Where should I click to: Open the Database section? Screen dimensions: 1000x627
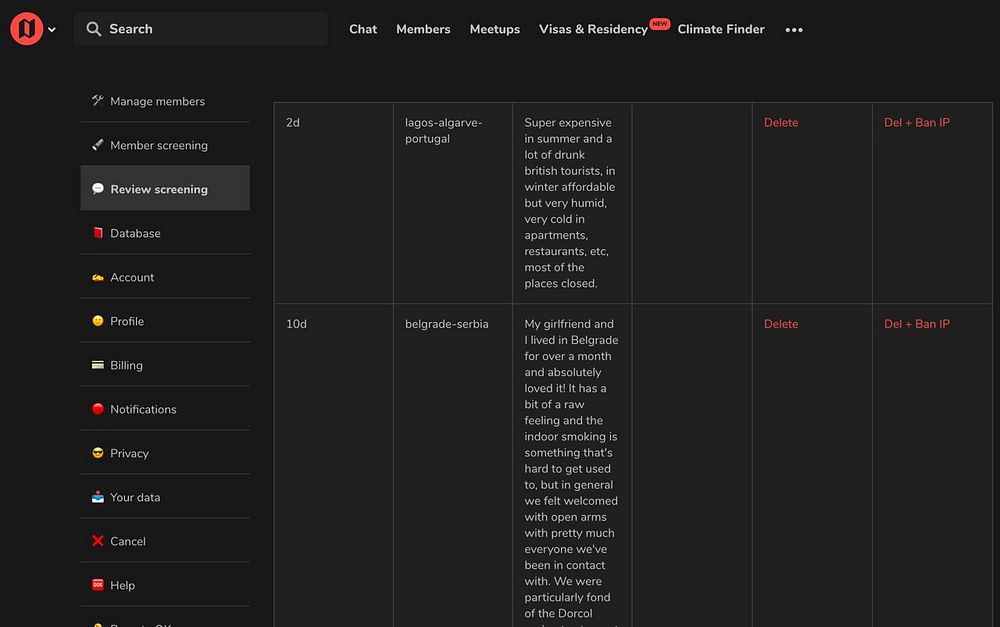pyautogui.click(x=165, y=233)
